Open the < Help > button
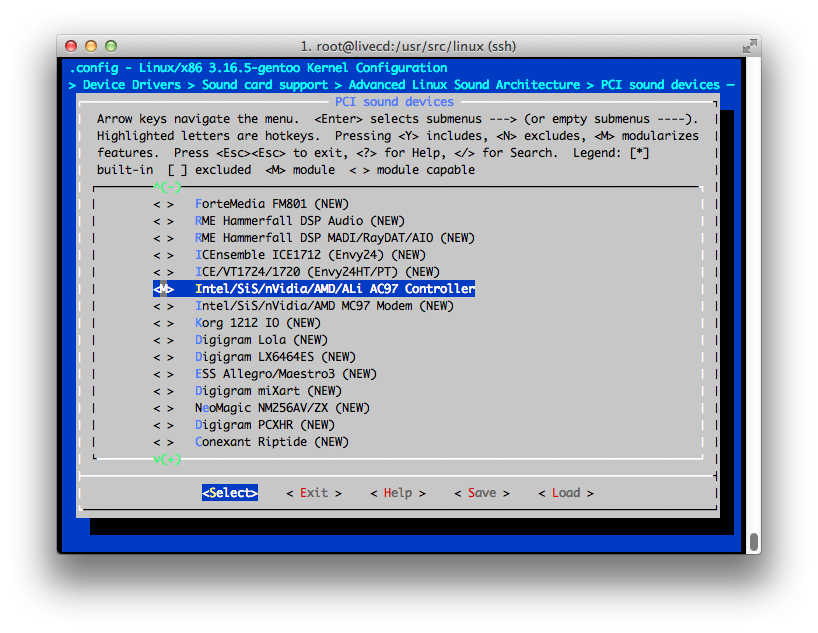Screen dimensions: 818x633 398,493
